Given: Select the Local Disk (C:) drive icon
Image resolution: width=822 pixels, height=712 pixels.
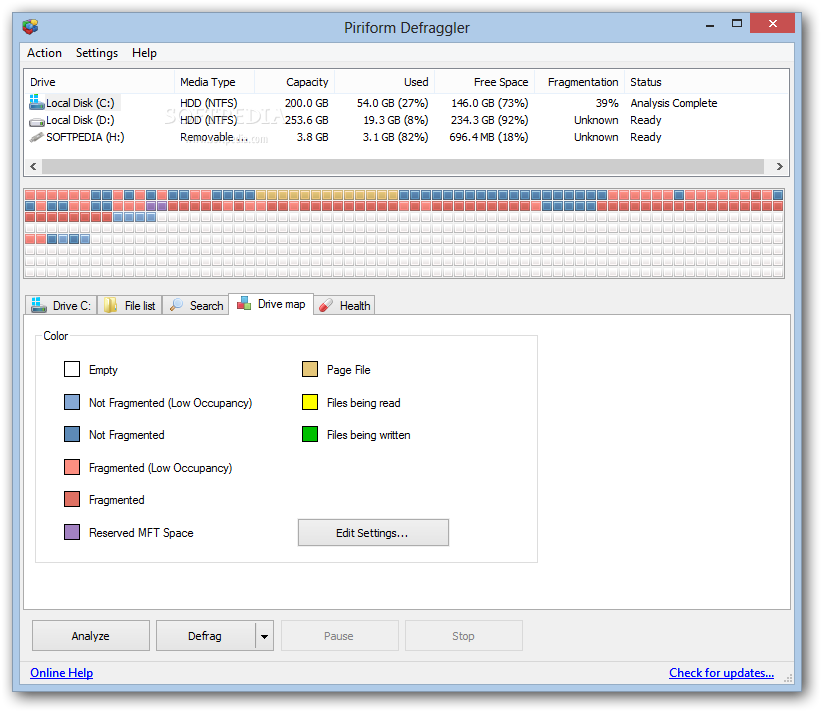Looking at the screenshot, I should point(37,102).
